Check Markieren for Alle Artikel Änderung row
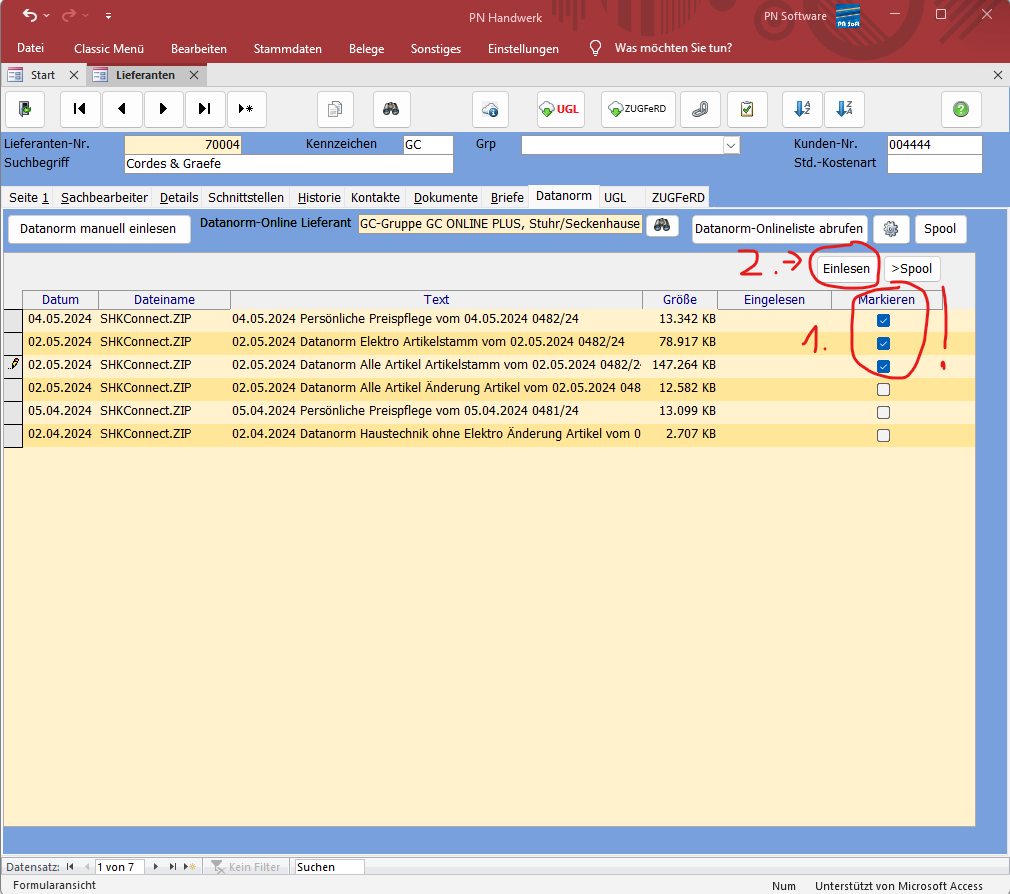Image resolution: width=1010 pixels, height=894 pixels. [883, 390]
